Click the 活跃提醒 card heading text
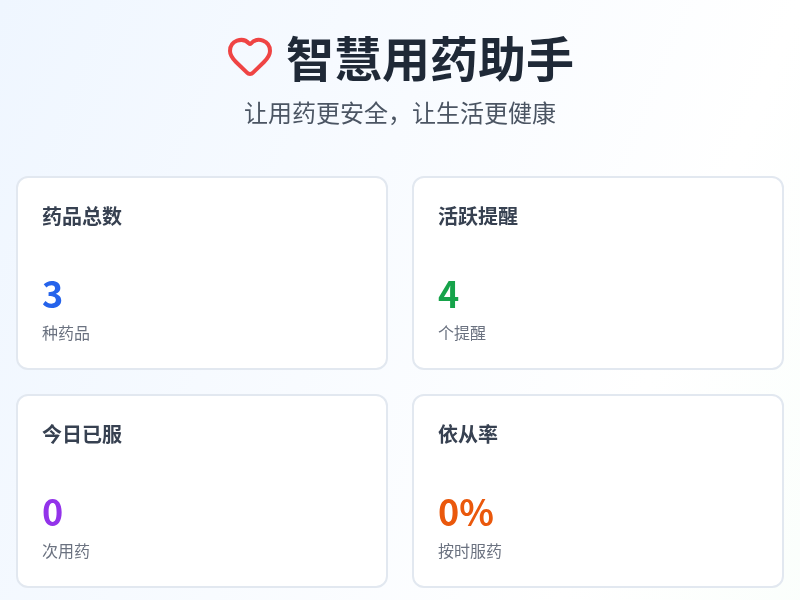 [478, 218]
